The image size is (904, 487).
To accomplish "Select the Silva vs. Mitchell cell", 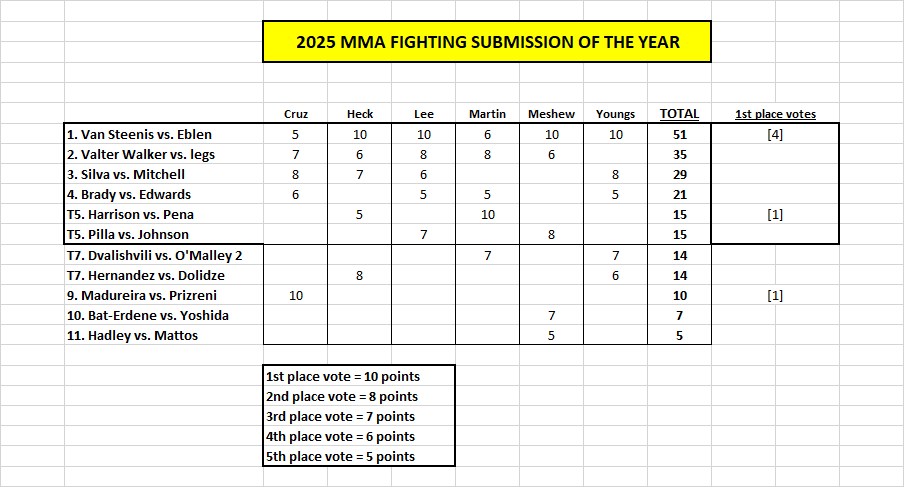I will pyautogui.click(x=126, y=174).
